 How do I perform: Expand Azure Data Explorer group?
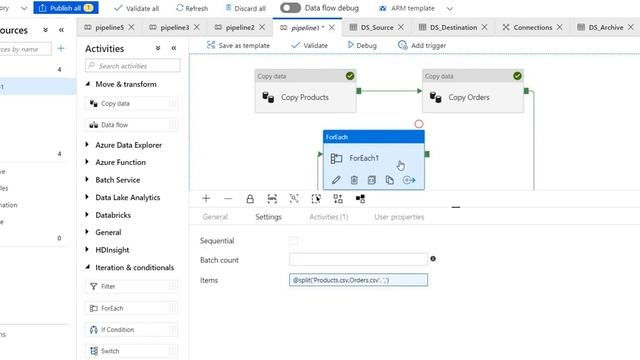tap(87, 145)
